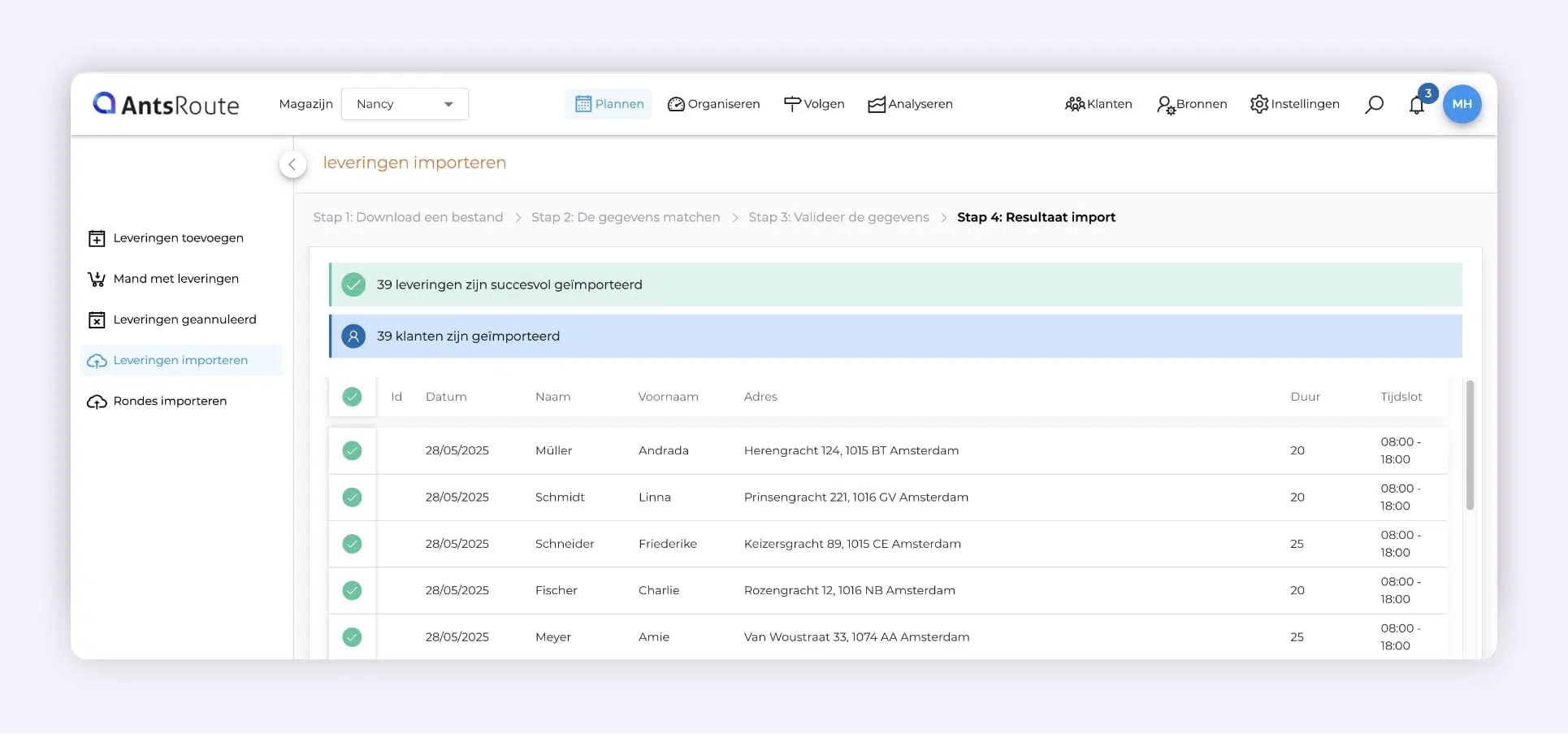Click the table's vertical scrollbar handle
The width and height of the screenshot is (1568, 734).
coord(1470,445)
